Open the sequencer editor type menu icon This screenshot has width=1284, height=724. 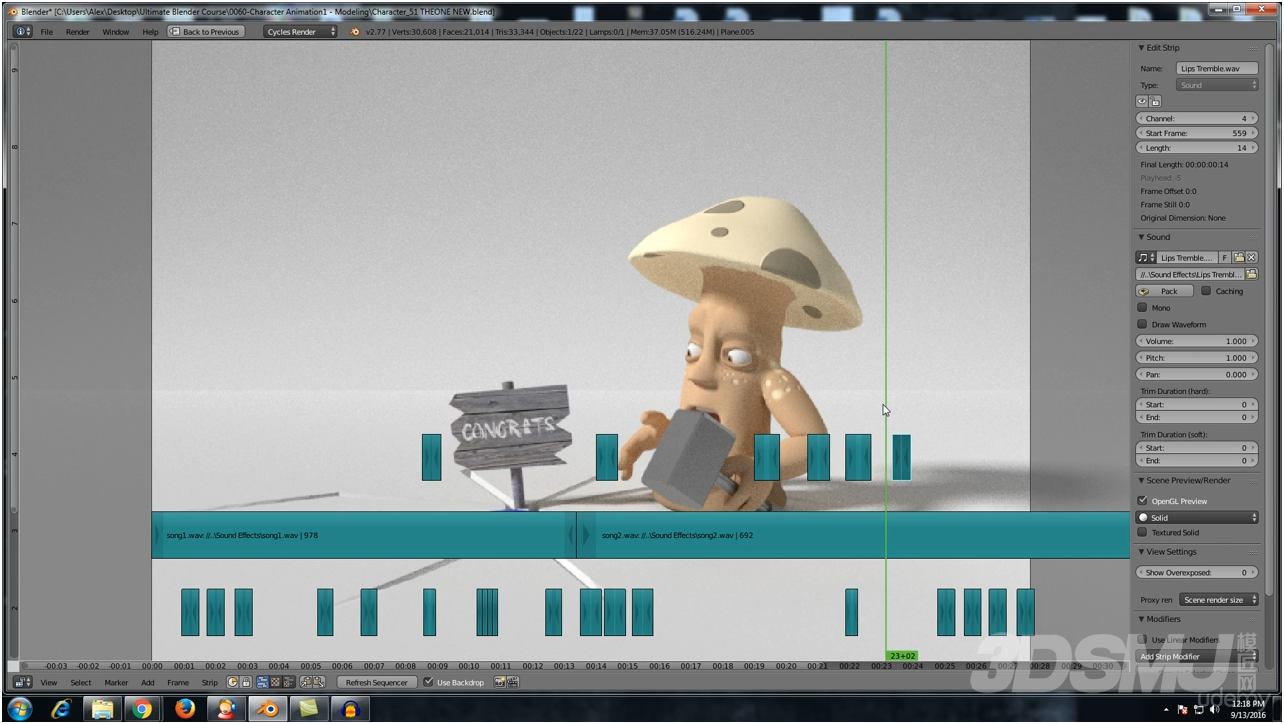coord(23,682)
